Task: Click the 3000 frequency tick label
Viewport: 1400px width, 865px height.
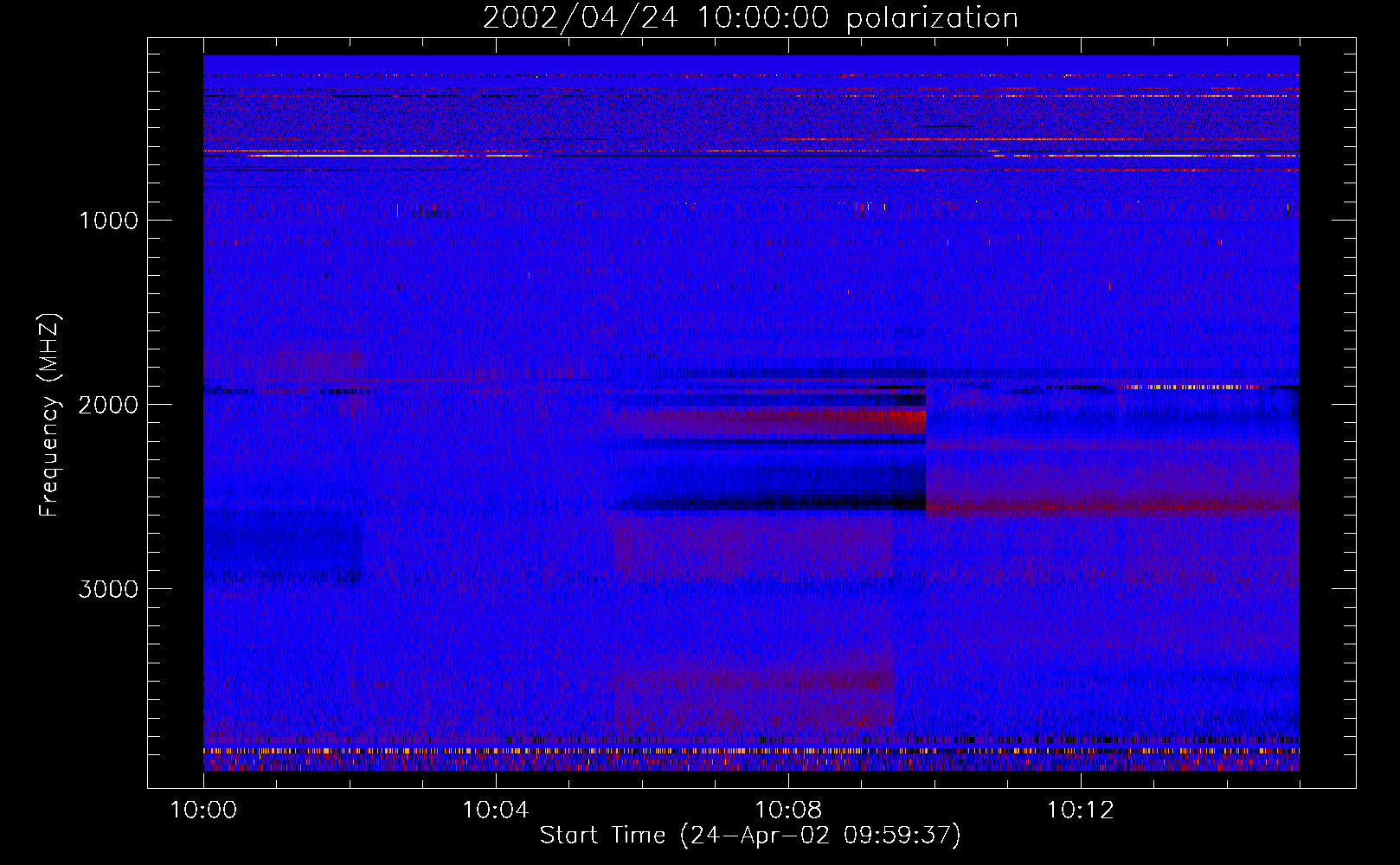Action: 108,589
